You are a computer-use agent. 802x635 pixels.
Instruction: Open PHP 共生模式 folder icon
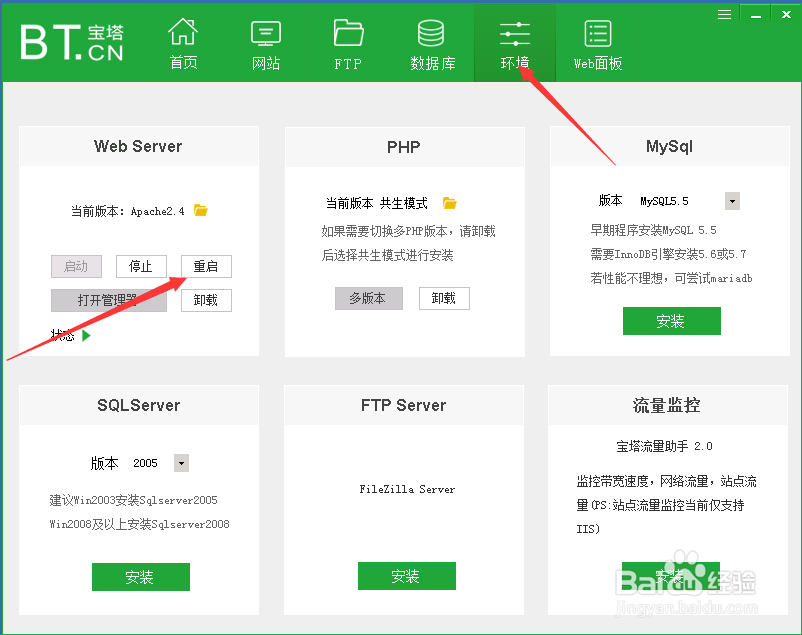(x=449, y=203)
